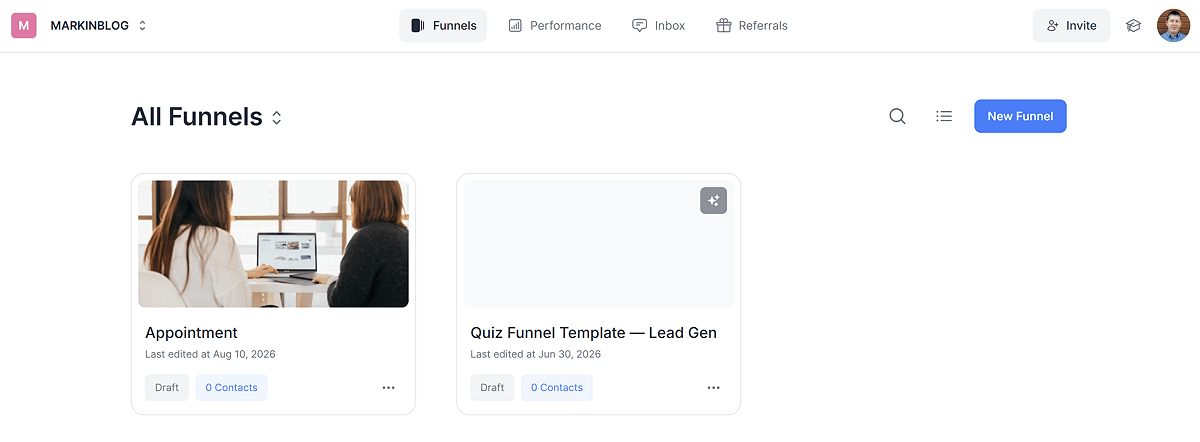Open the user profile avatar
The image size is (1200, 442).
tap(1173, 25)
